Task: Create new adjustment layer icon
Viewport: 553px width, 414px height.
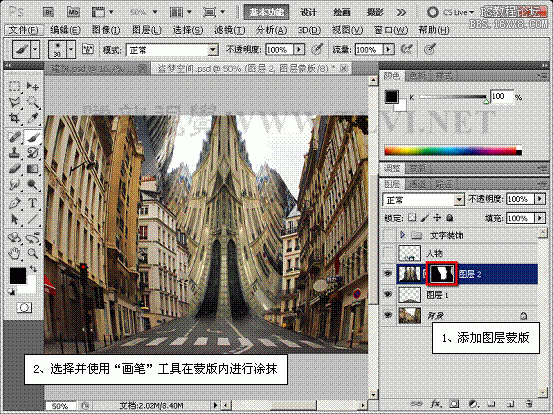Action: [473, 404]
